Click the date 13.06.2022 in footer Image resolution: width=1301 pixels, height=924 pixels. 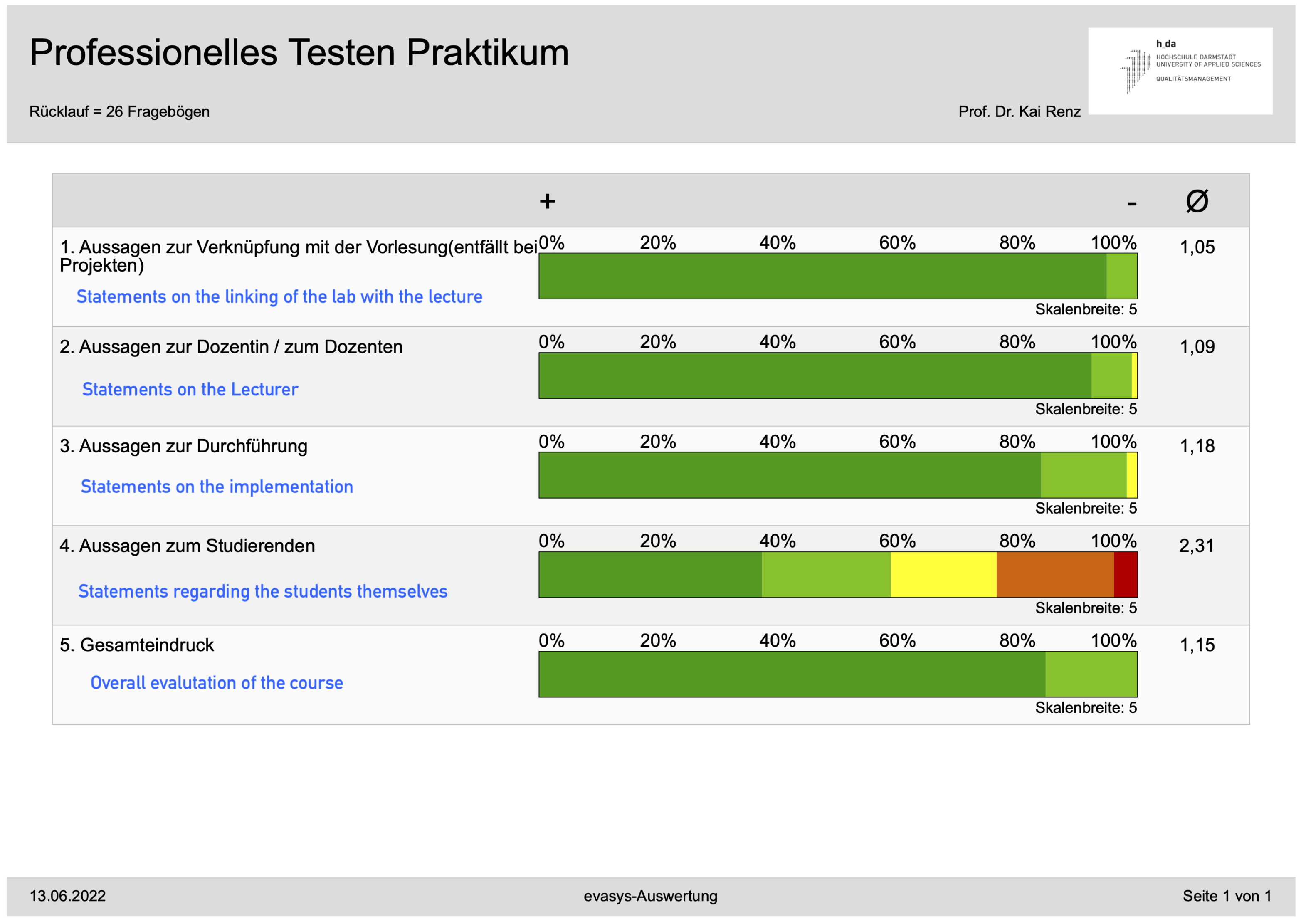click(x=68, y=896)
